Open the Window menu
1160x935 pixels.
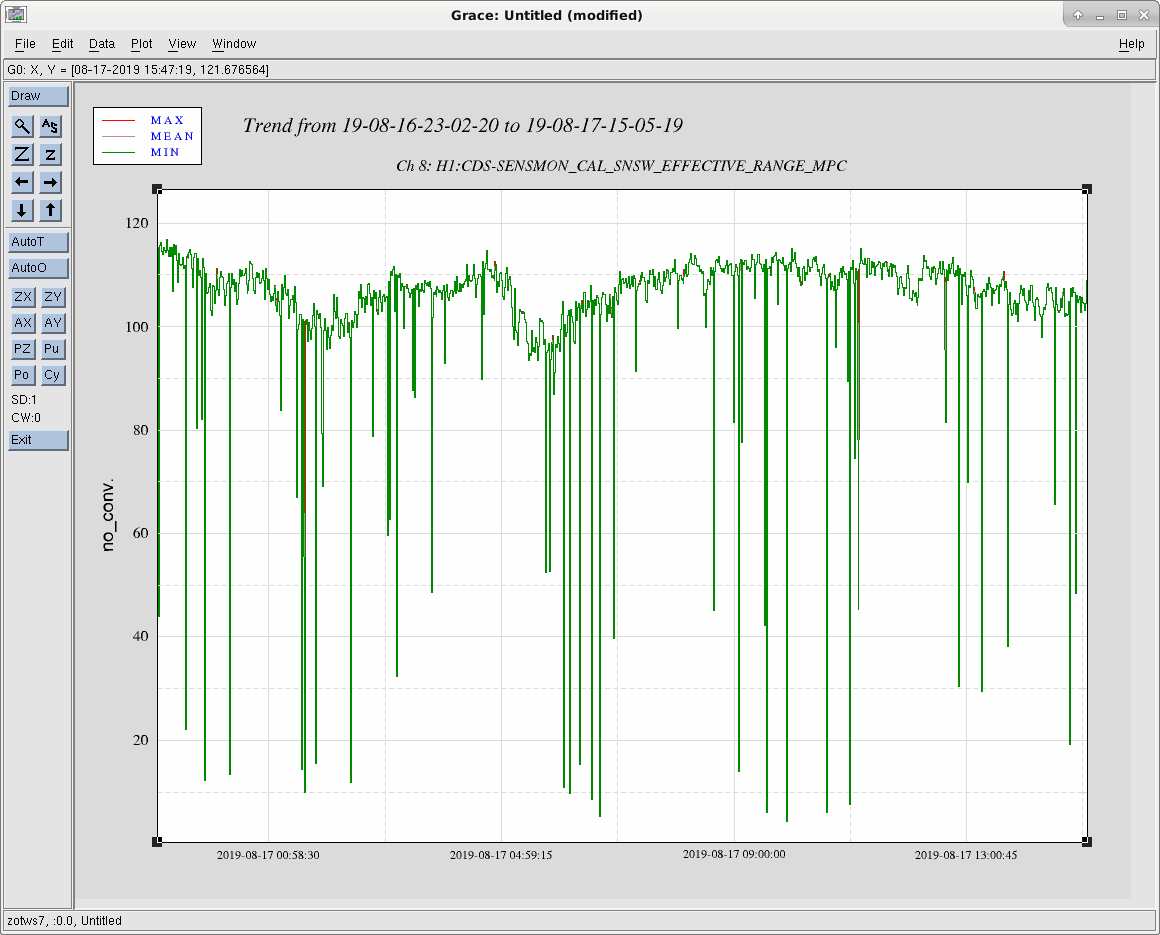point(234,44)
